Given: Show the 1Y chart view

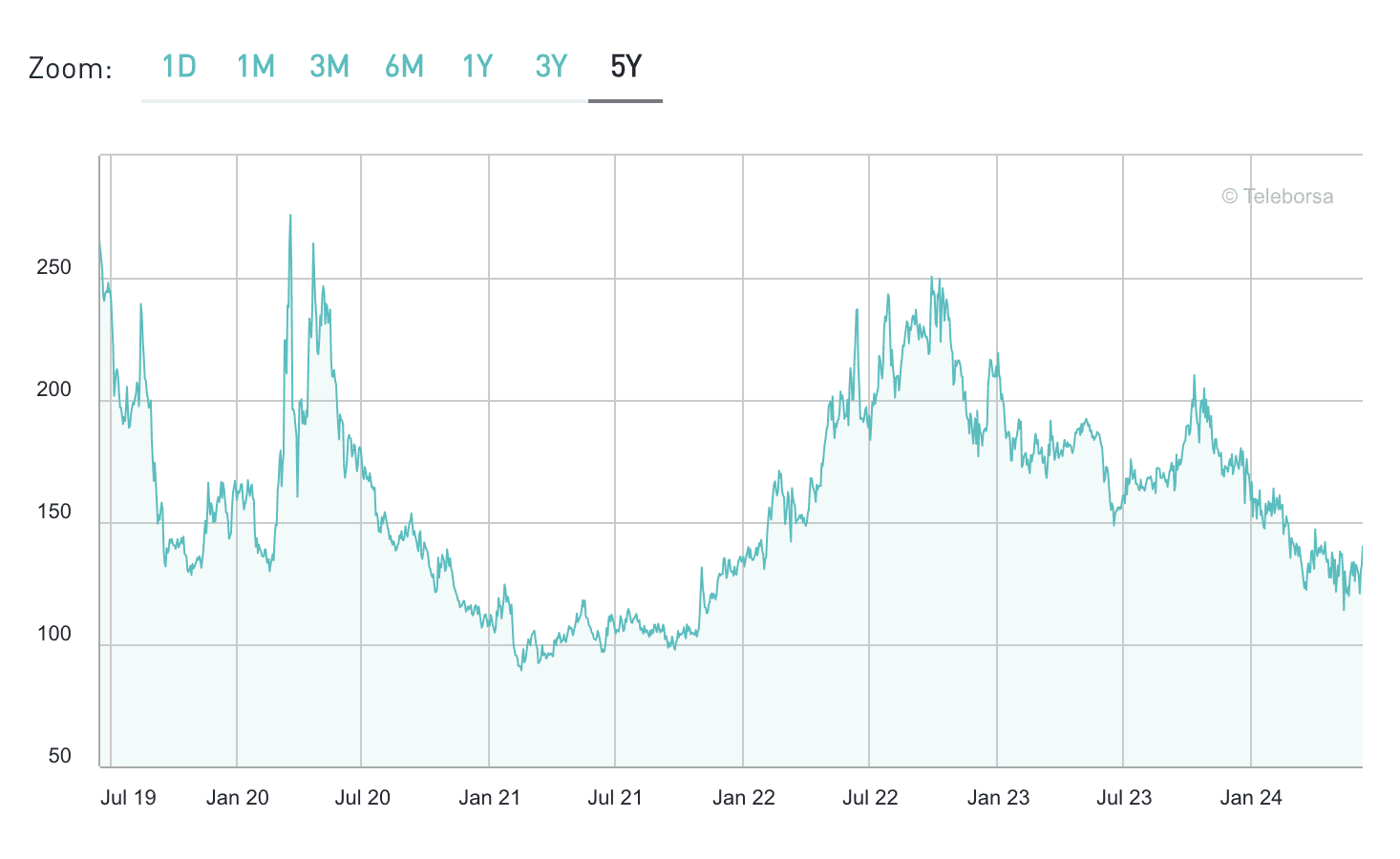Looking at the screenshot, I should [x=477, y=67].
